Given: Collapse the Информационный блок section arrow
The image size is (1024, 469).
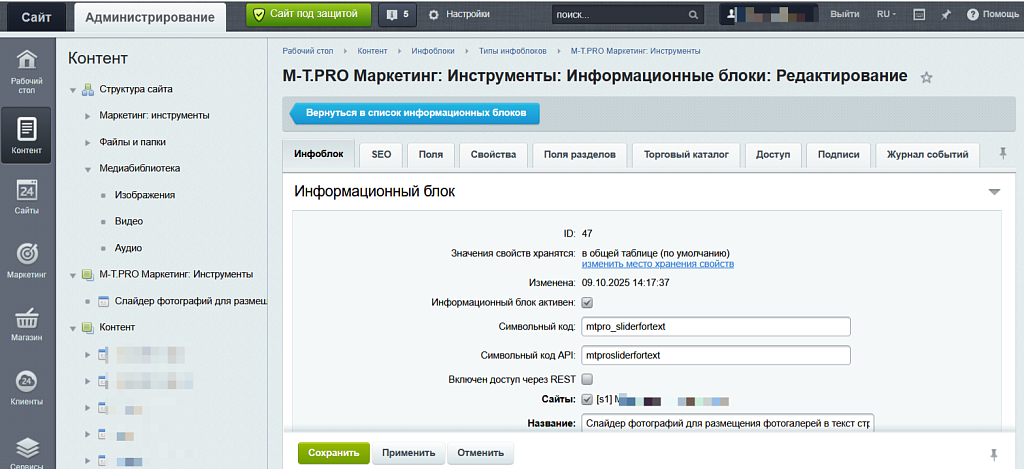Looking at the screenshot, I should pyautogui.click(x=993, y=191).
